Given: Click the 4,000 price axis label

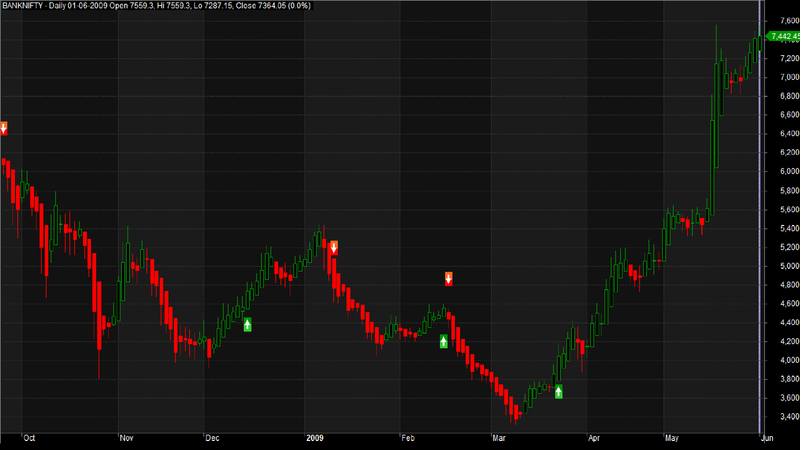Looking at the screenshot, I should point(790,360).
